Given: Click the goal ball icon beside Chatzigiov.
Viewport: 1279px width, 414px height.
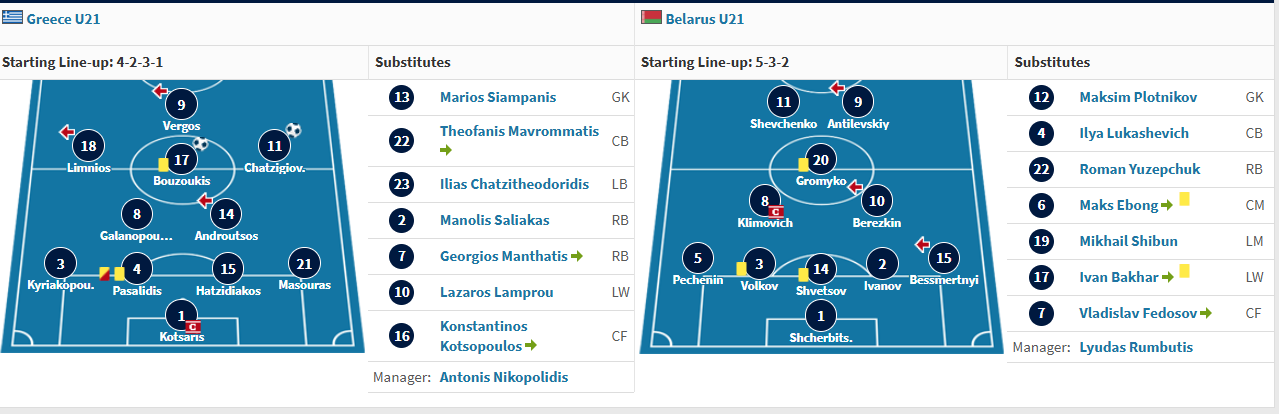Looking at the screenshot, I should coord(293,130).
